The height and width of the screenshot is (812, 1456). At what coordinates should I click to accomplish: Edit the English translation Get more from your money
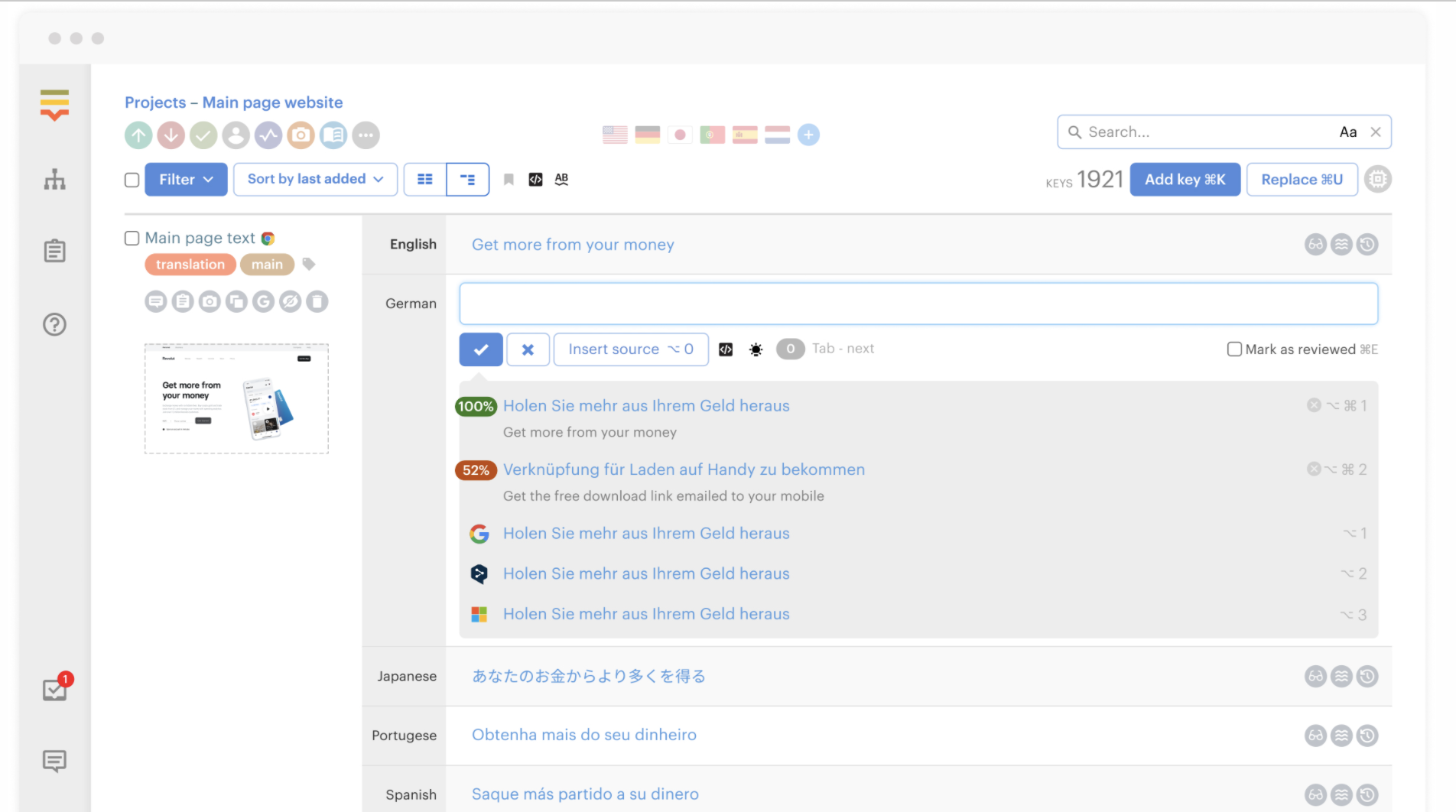[573, 245]
